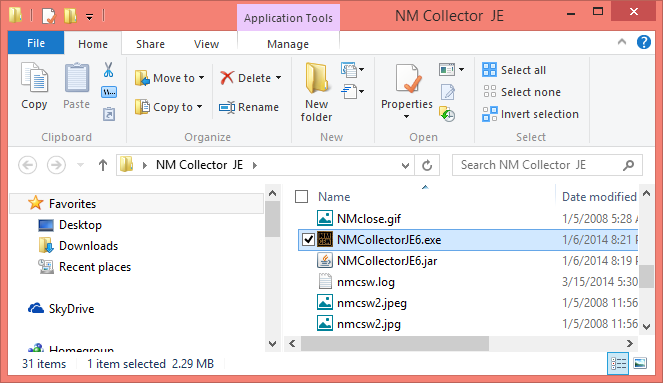Open Desktop in navigation pane
The image size is (663, 383).
coord(80,225)
